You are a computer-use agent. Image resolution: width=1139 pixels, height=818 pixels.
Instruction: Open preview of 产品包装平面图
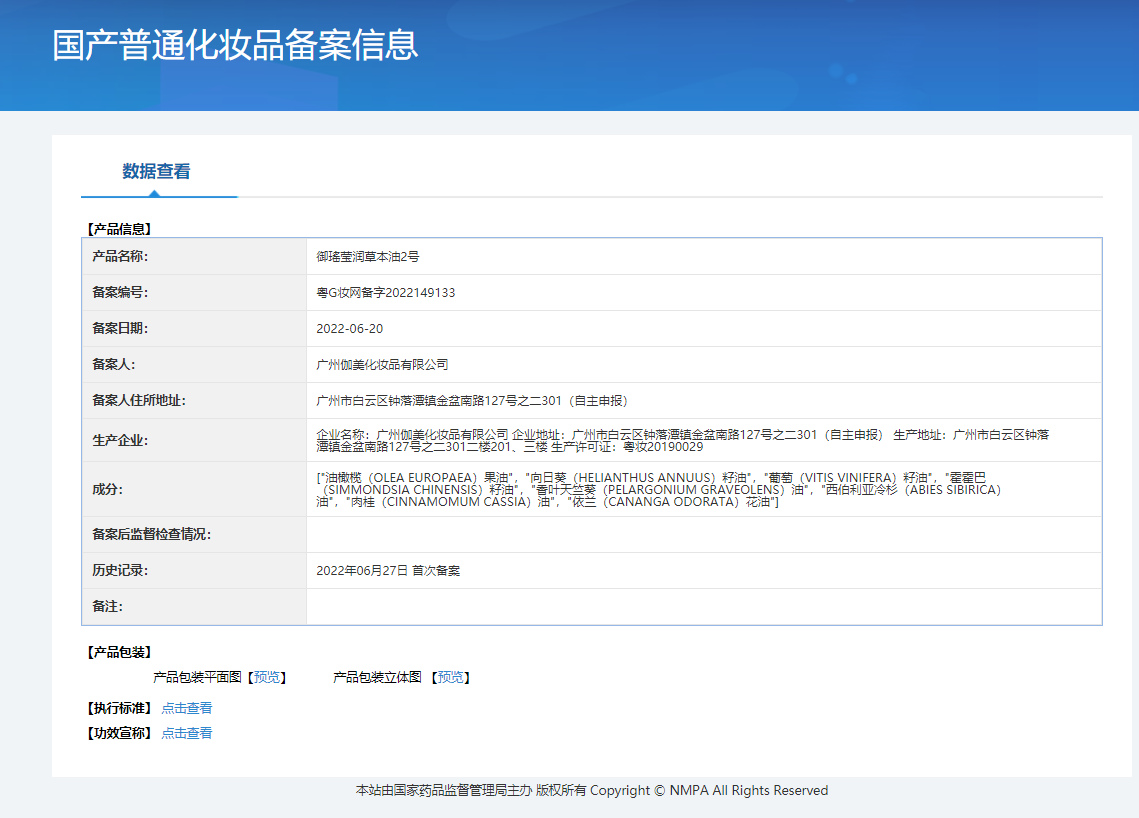click(267, 677)
